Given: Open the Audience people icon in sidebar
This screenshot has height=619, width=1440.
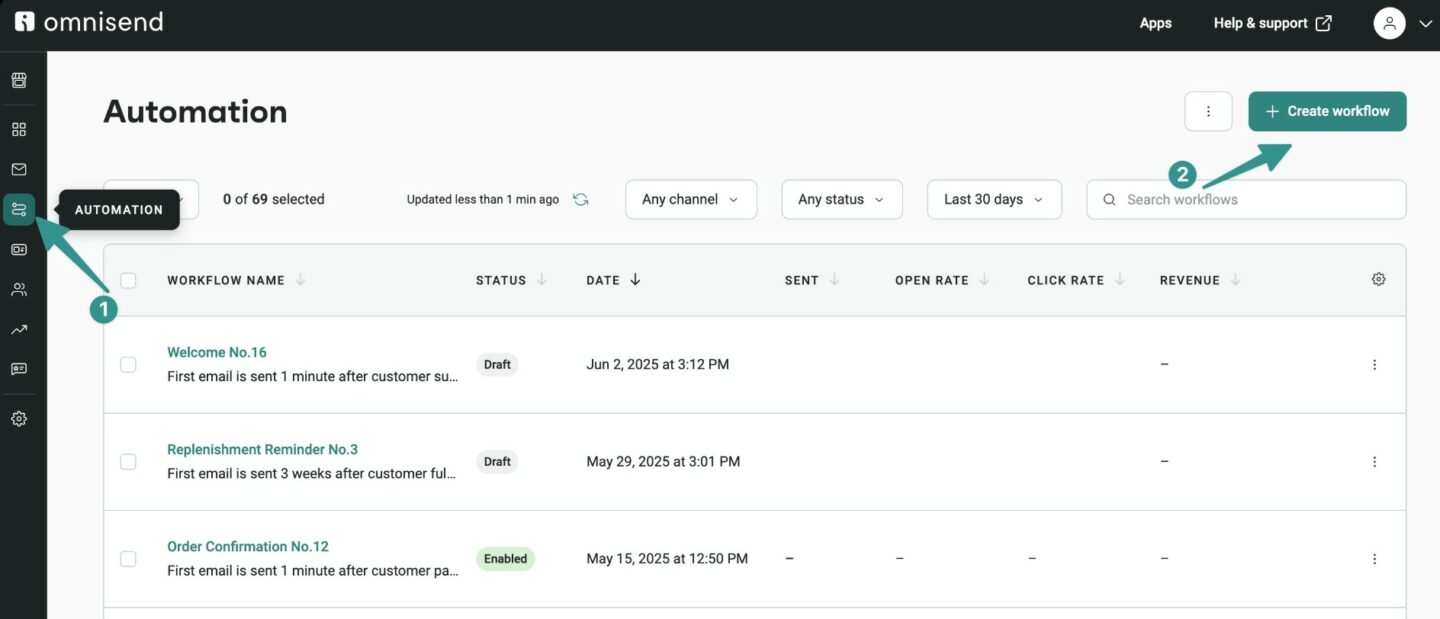Looking at the screenshot, I should coord(19,289).
